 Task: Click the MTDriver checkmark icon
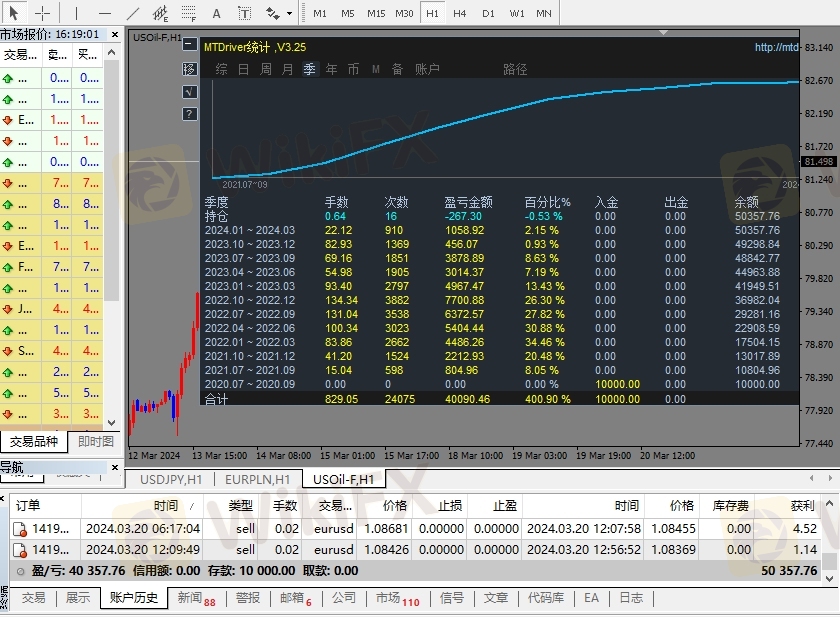(x=190, y=92)
